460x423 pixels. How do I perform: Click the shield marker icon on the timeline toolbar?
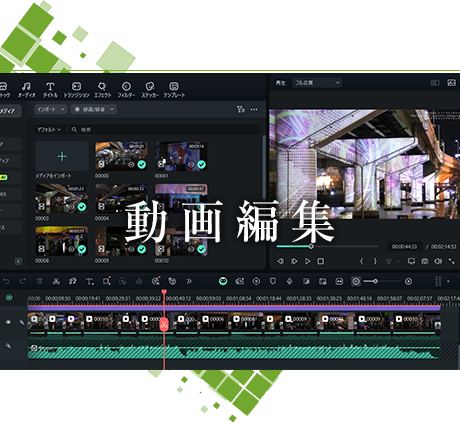click(273, 281)
